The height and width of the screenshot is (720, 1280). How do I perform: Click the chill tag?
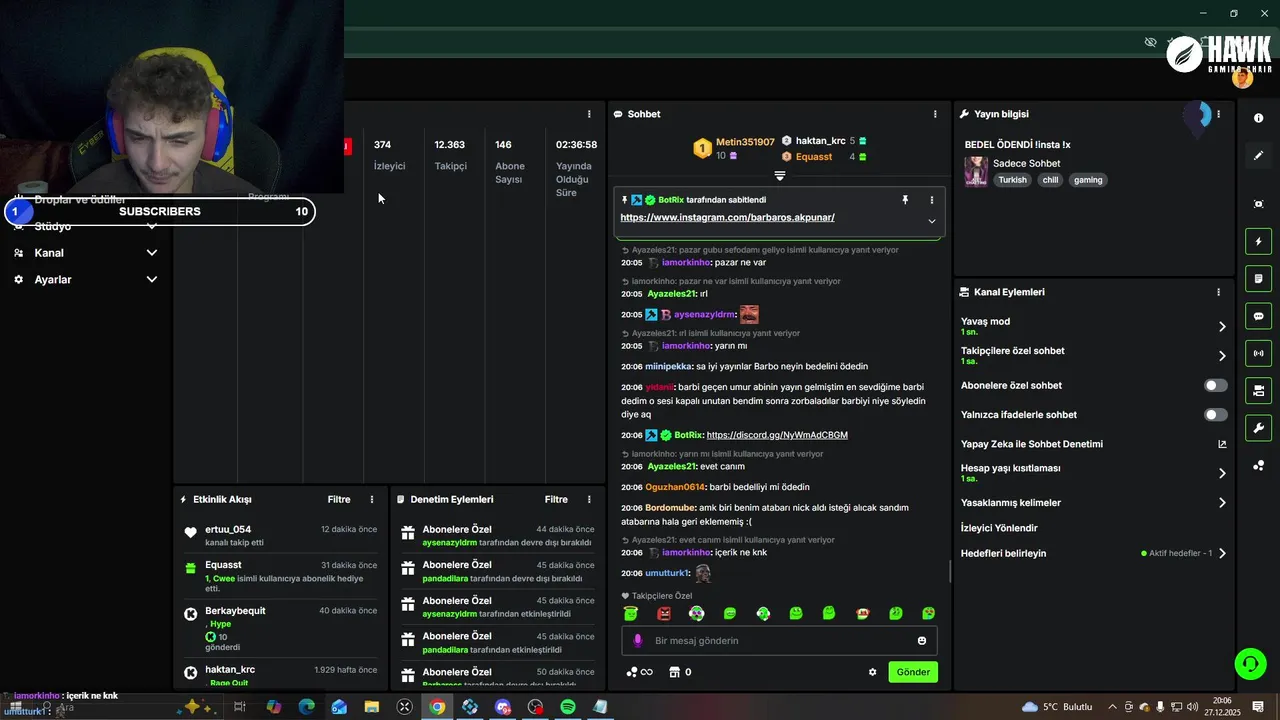[x=1050, y=180]
